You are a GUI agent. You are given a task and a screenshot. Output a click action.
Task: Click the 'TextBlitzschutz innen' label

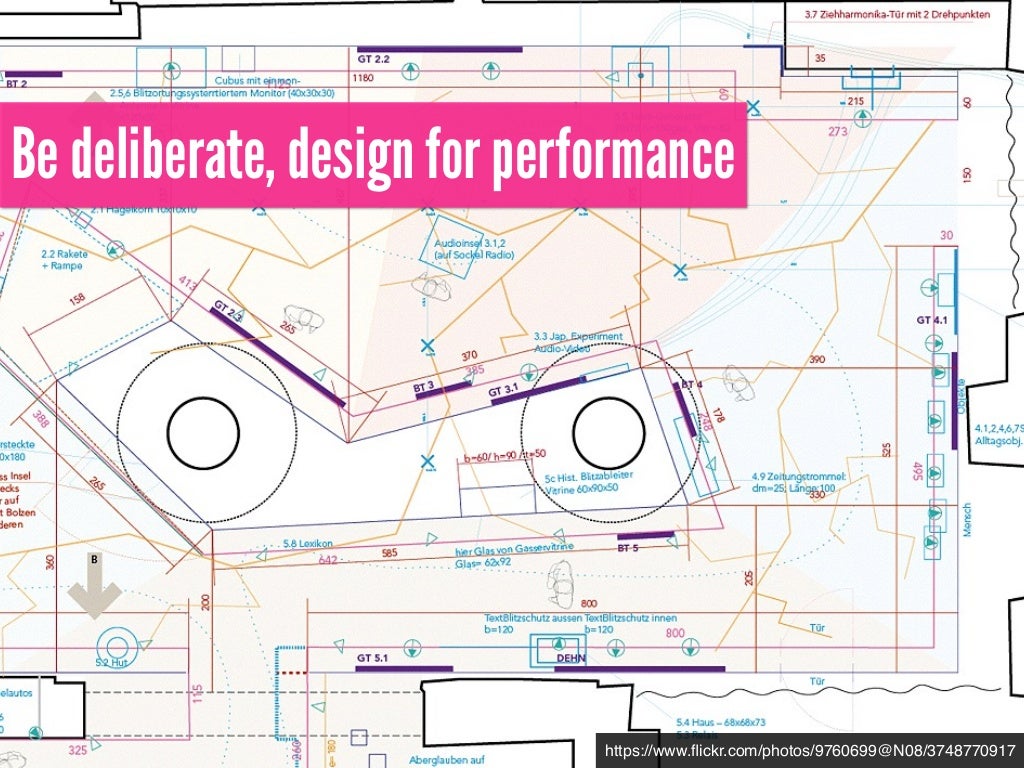point(631,617)
